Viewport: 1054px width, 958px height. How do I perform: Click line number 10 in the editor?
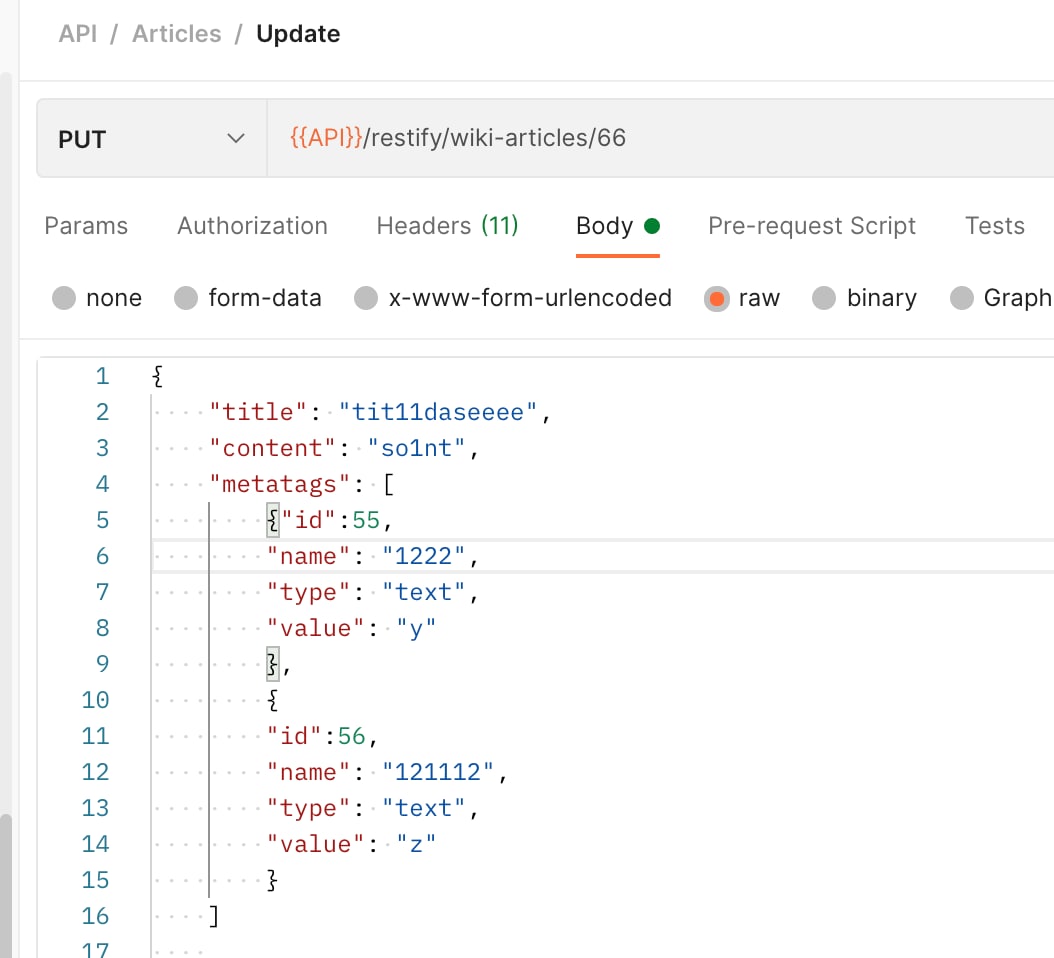tap(95, 700)
